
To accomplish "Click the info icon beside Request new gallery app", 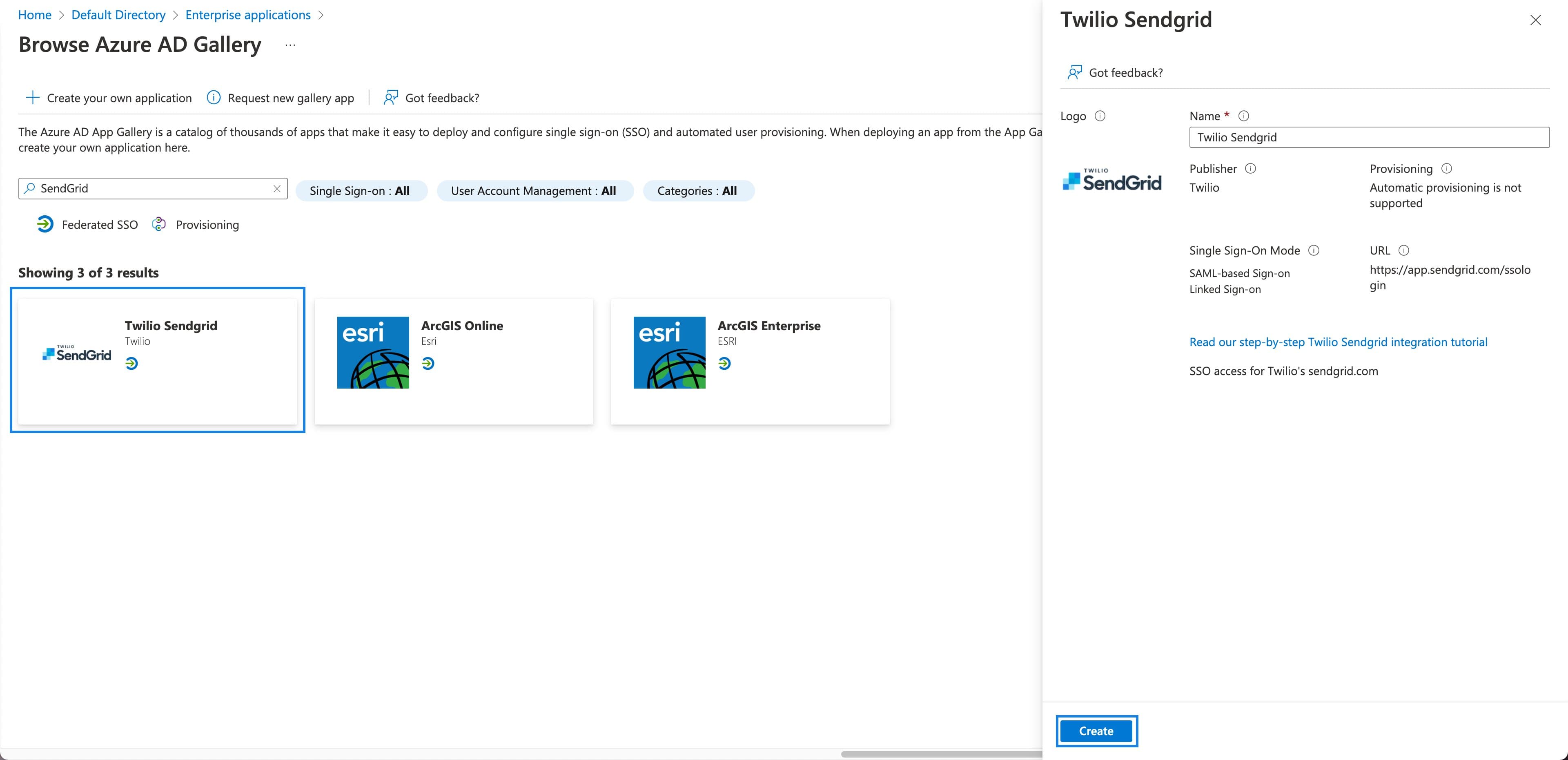I will 214,97.
